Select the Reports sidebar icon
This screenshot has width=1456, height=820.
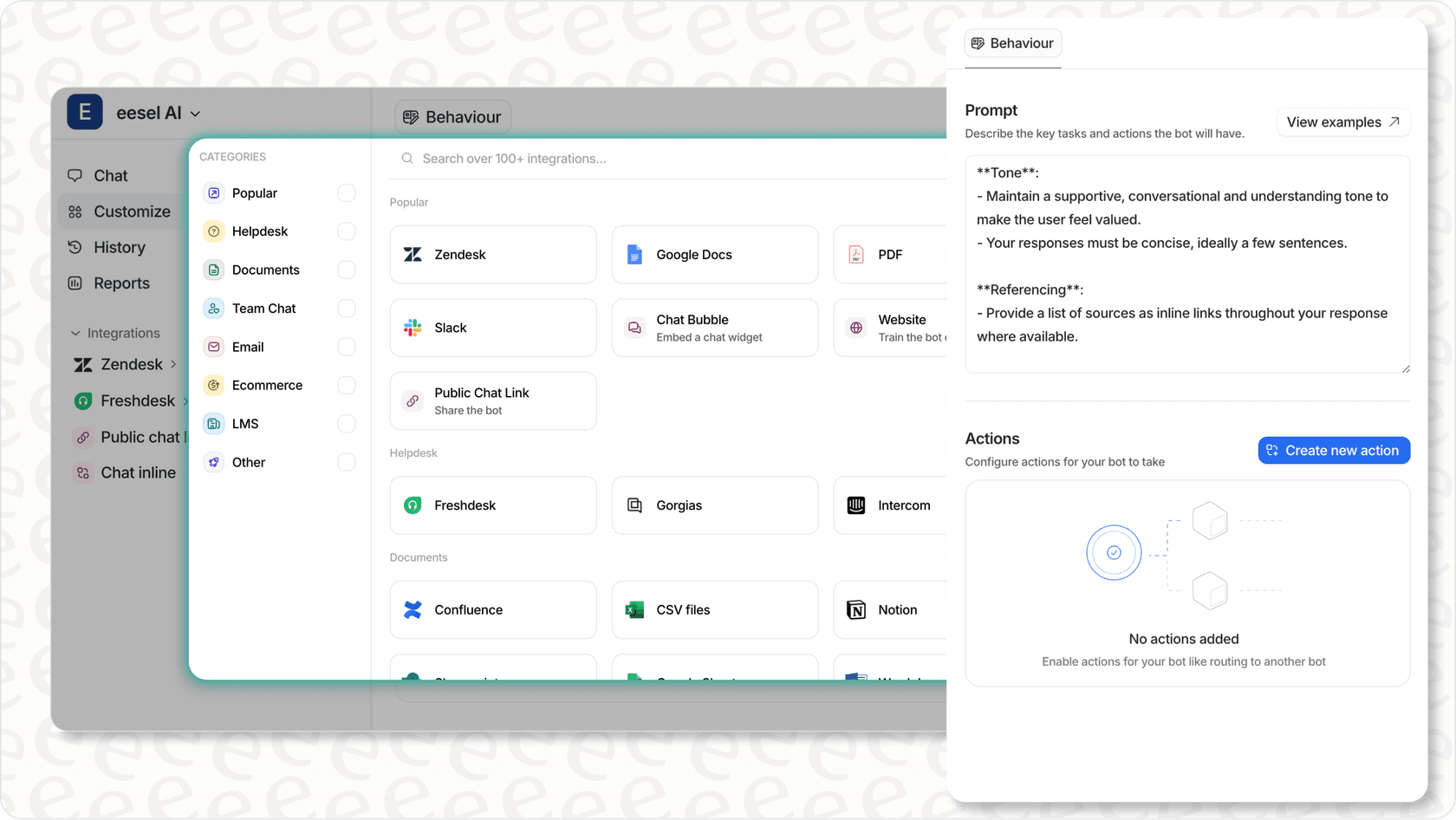(76, 283)
